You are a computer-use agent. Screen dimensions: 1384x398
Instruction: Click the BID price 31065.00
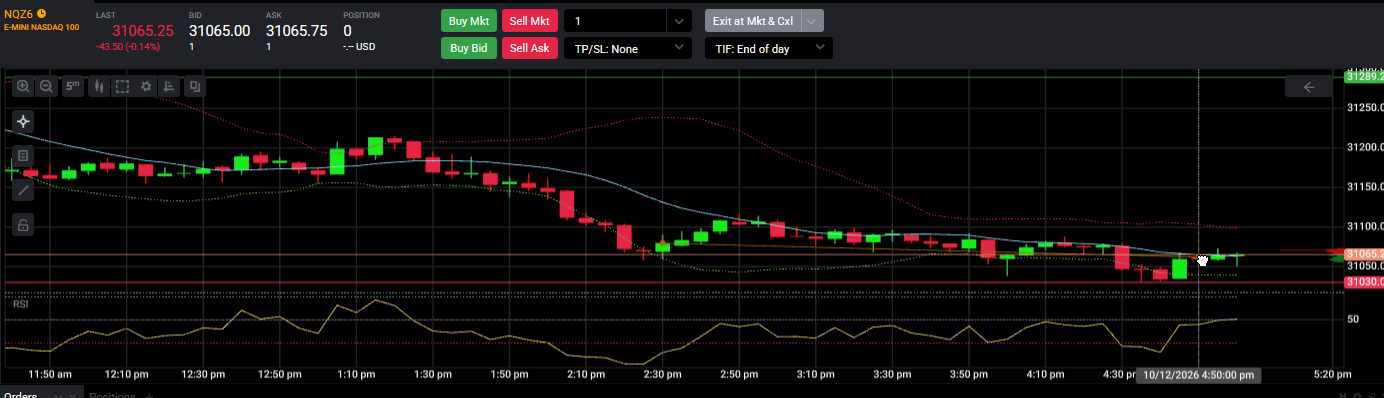pyautogui.click(x=219, y=31)
